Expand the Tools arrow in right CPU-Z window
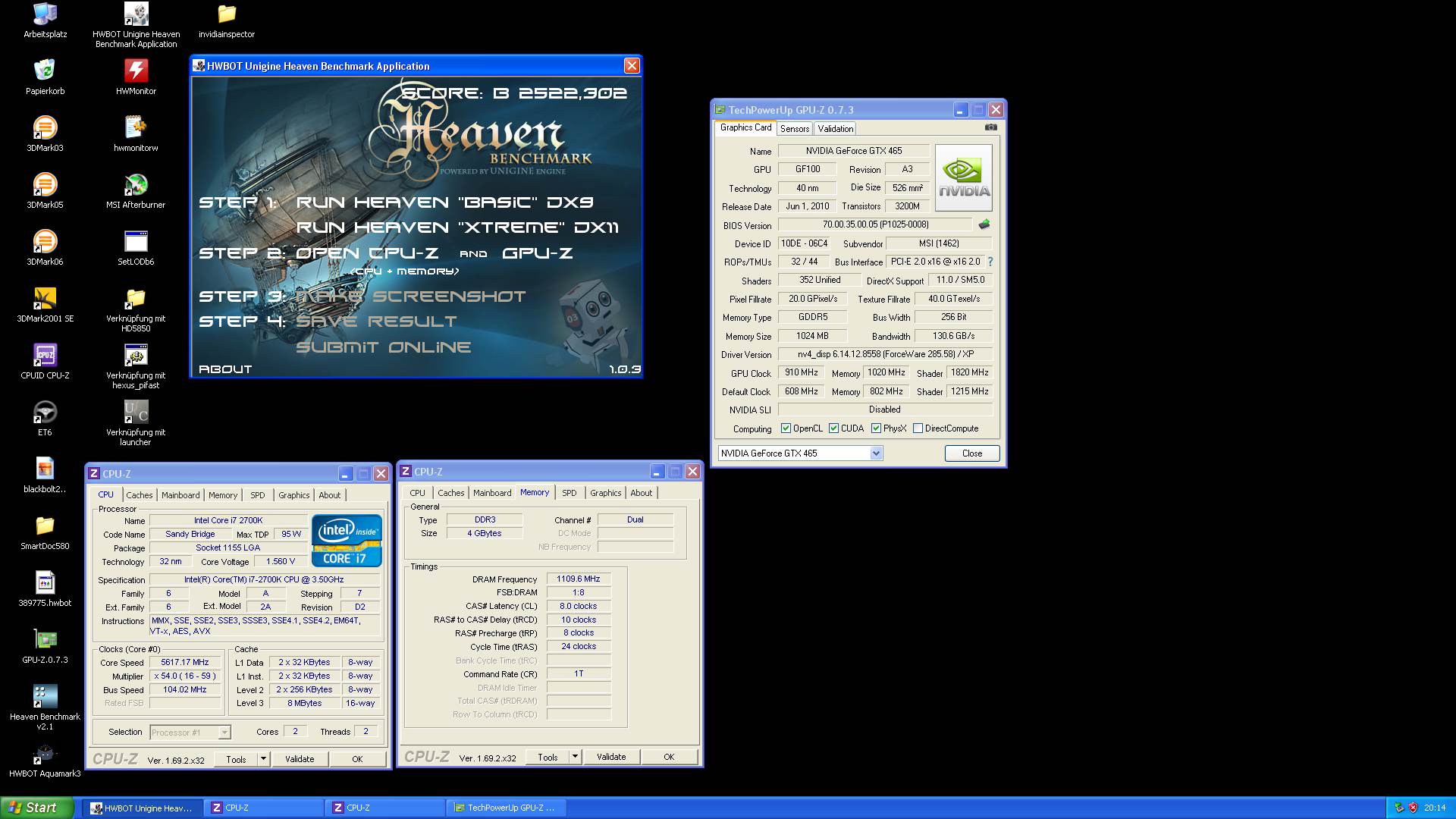Viewport: 1456px width, 819px height. pyautogui.click(x=575, y=756)
